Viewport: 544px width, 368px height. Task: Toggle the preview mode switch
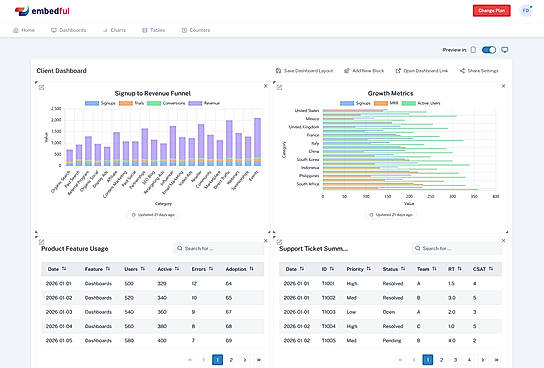[489, 50]
